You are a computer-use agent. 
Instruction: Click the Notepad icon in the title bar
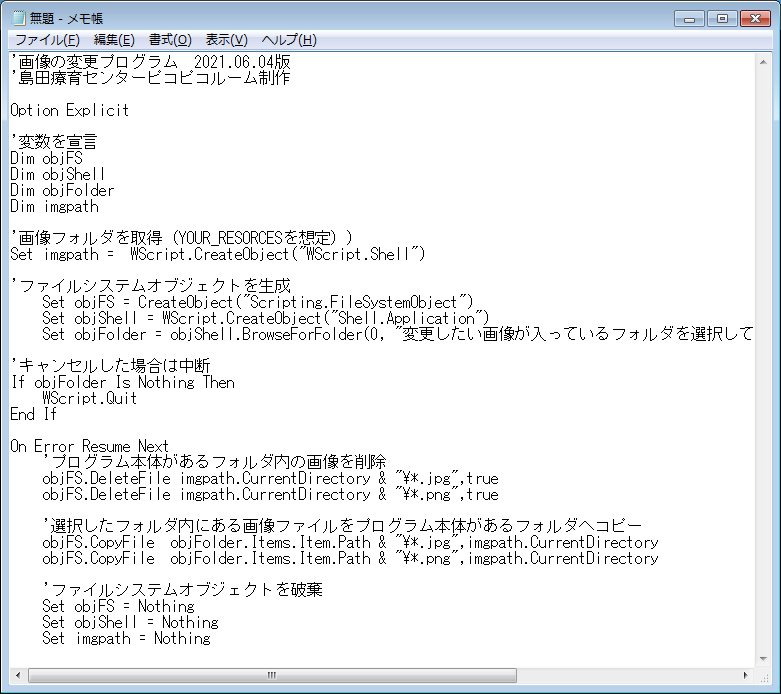(18, 18)
